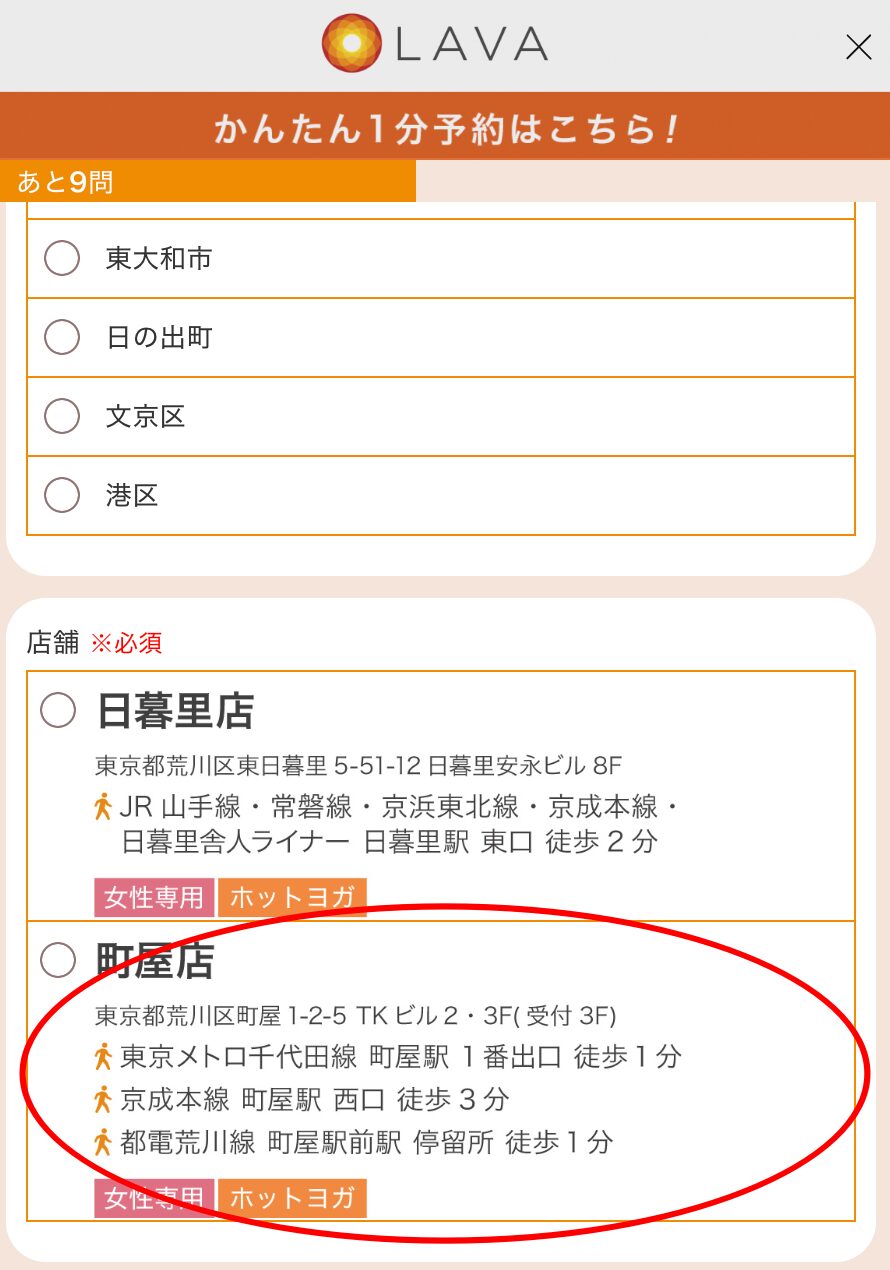
Task: Select the 町屋店 store radio button
Action: [x=58, y=961]
